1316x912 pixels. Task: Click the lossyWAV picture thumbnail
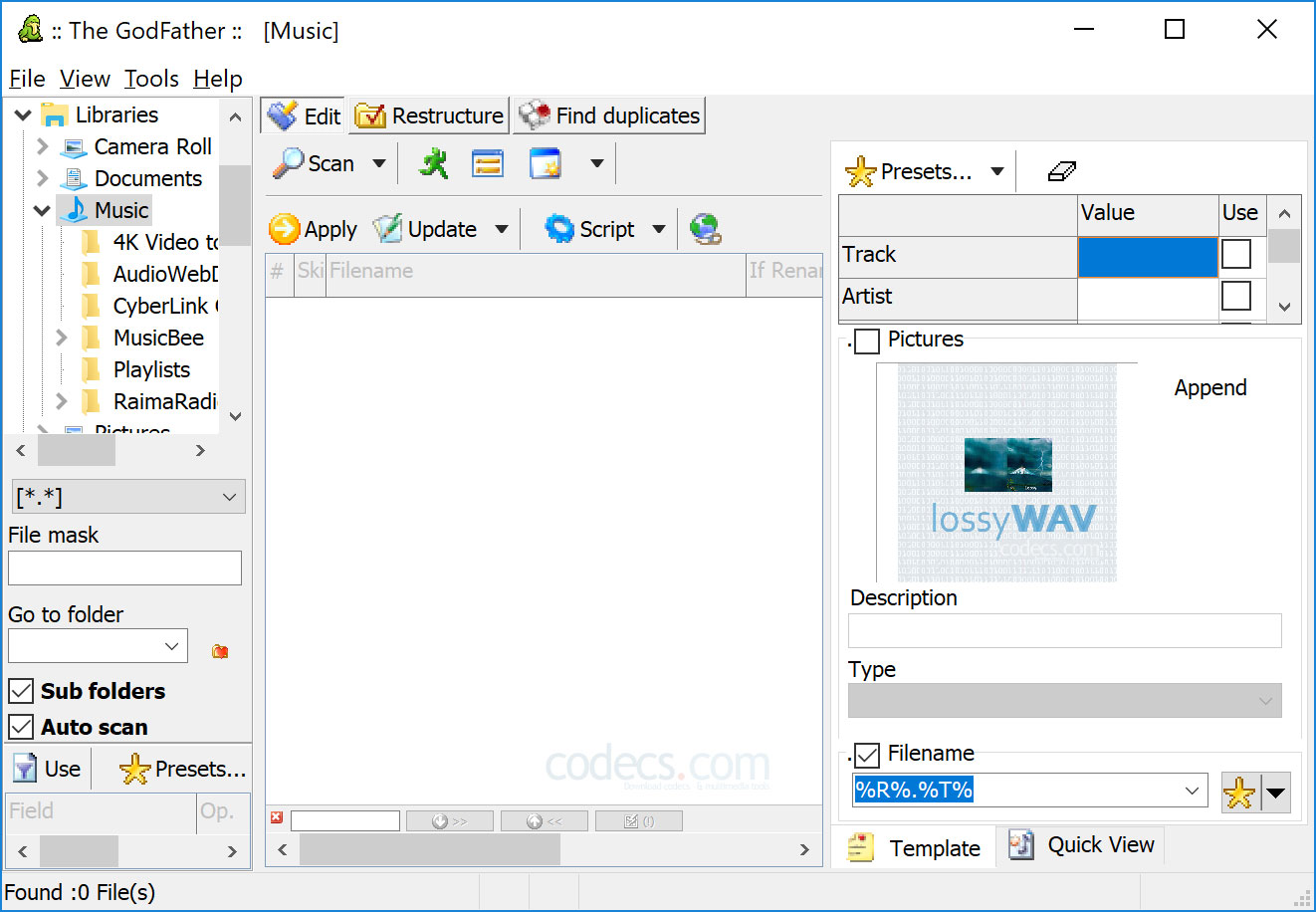click(1007, 473)
